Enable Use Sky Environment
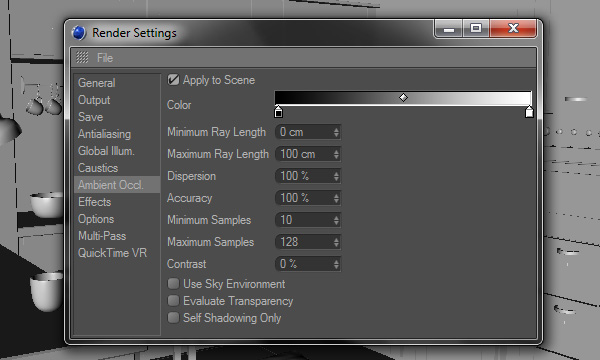The height and width of the screenshot is (360, 600). (173, 284)
